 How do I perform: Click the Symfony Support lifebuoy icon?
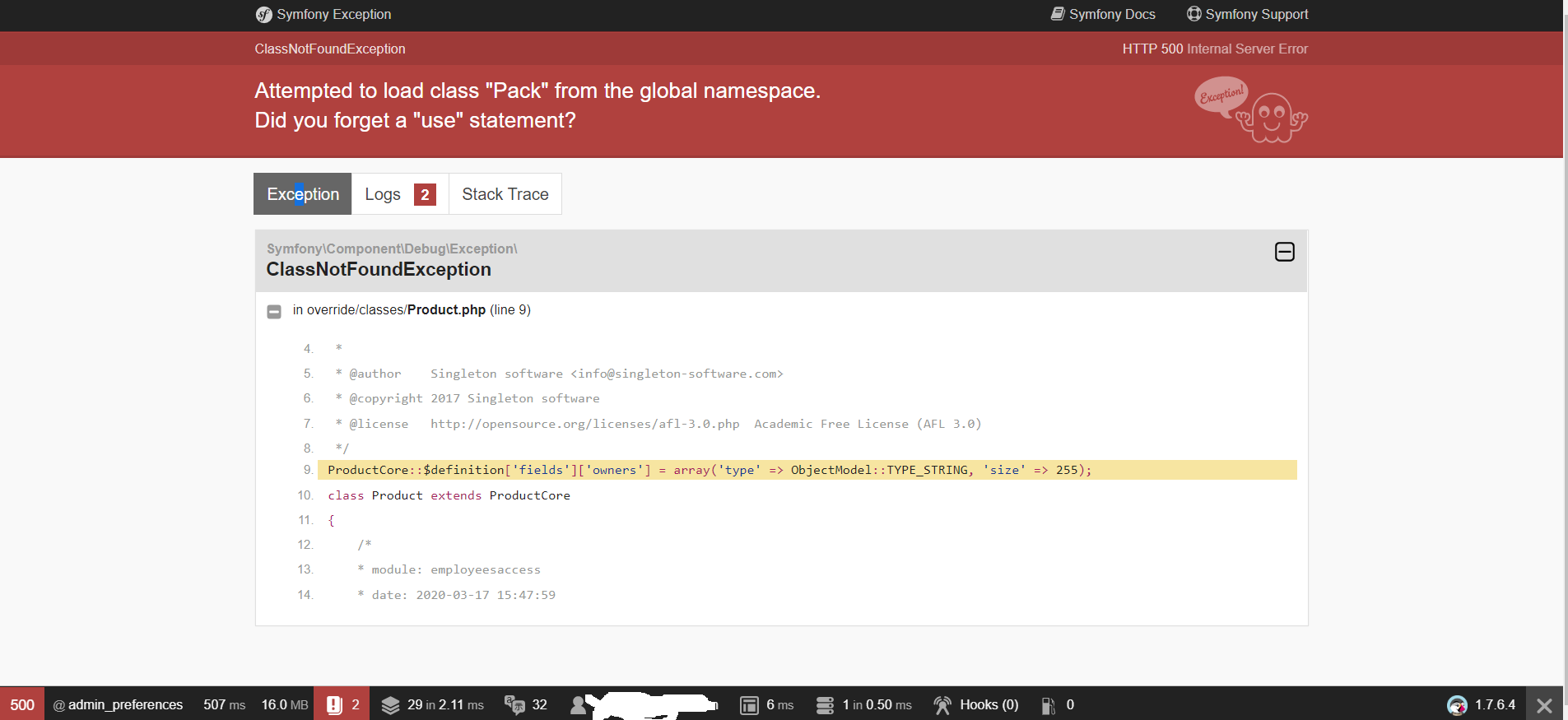point(1193,14)
